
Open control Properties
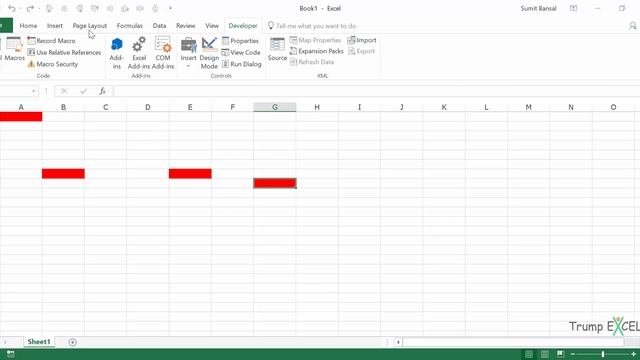click(240, 41)
